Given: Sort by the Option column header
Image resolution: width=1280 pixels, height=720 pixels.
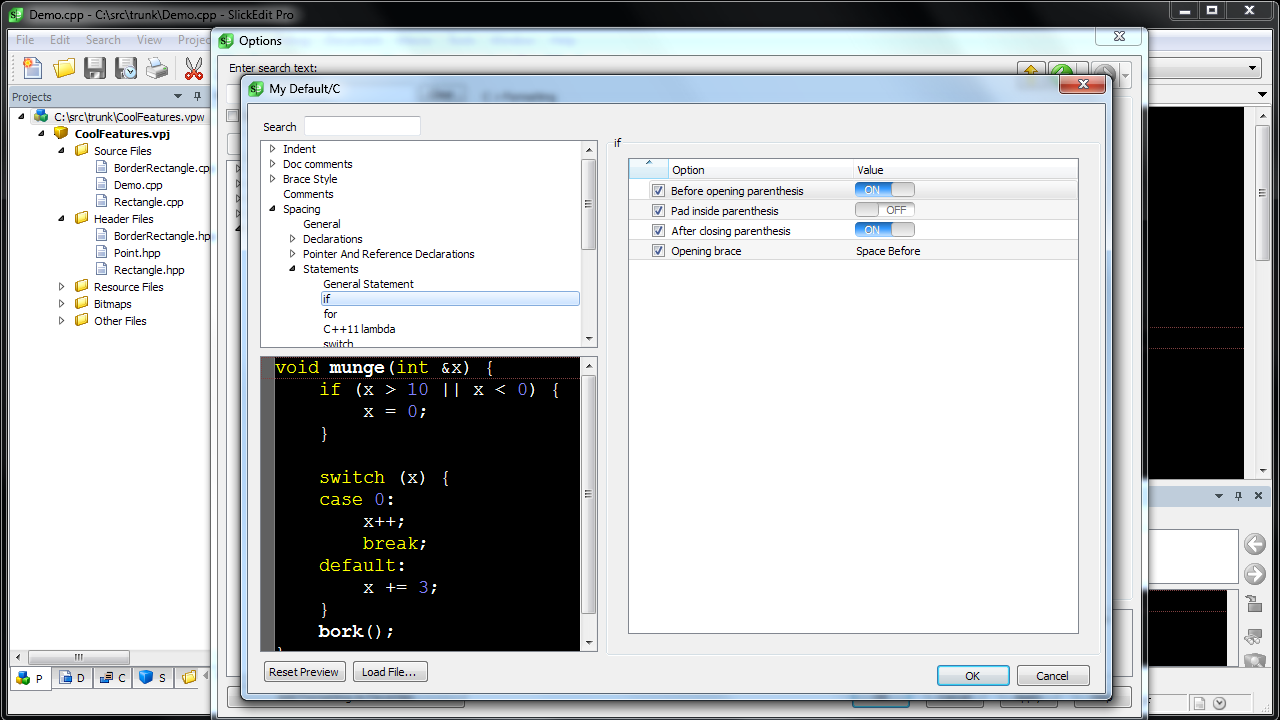Looking at the screenshot, I should click(x=760, y=170).
